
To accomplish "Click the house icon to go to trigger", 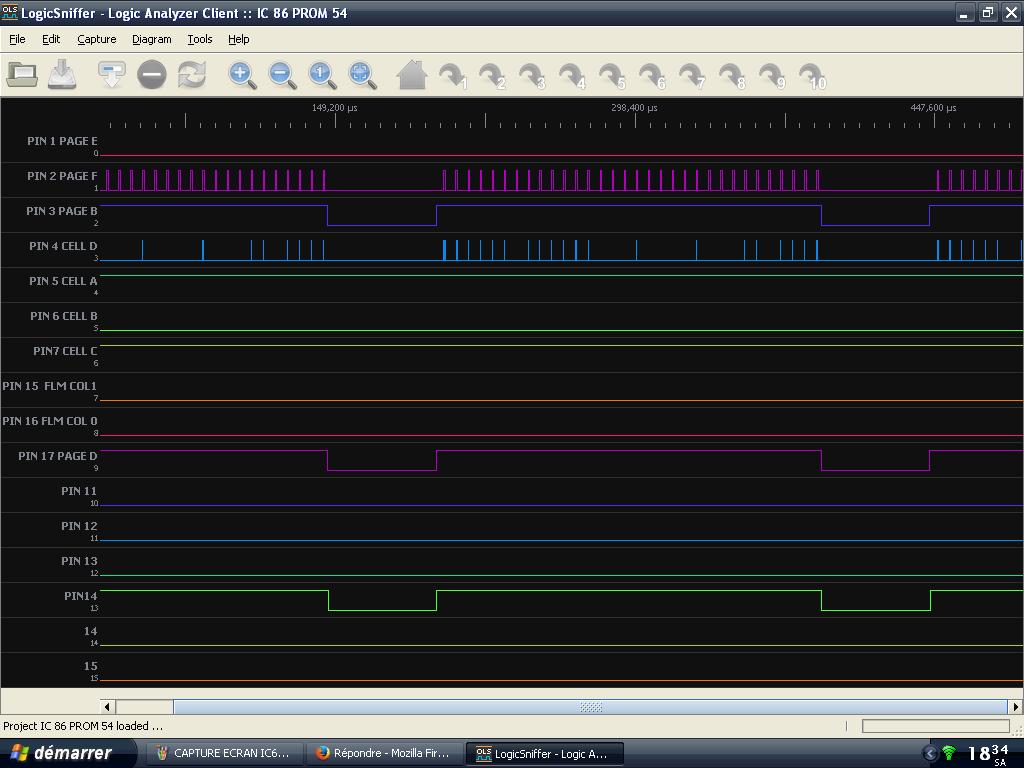I will (x=411, y=75).
